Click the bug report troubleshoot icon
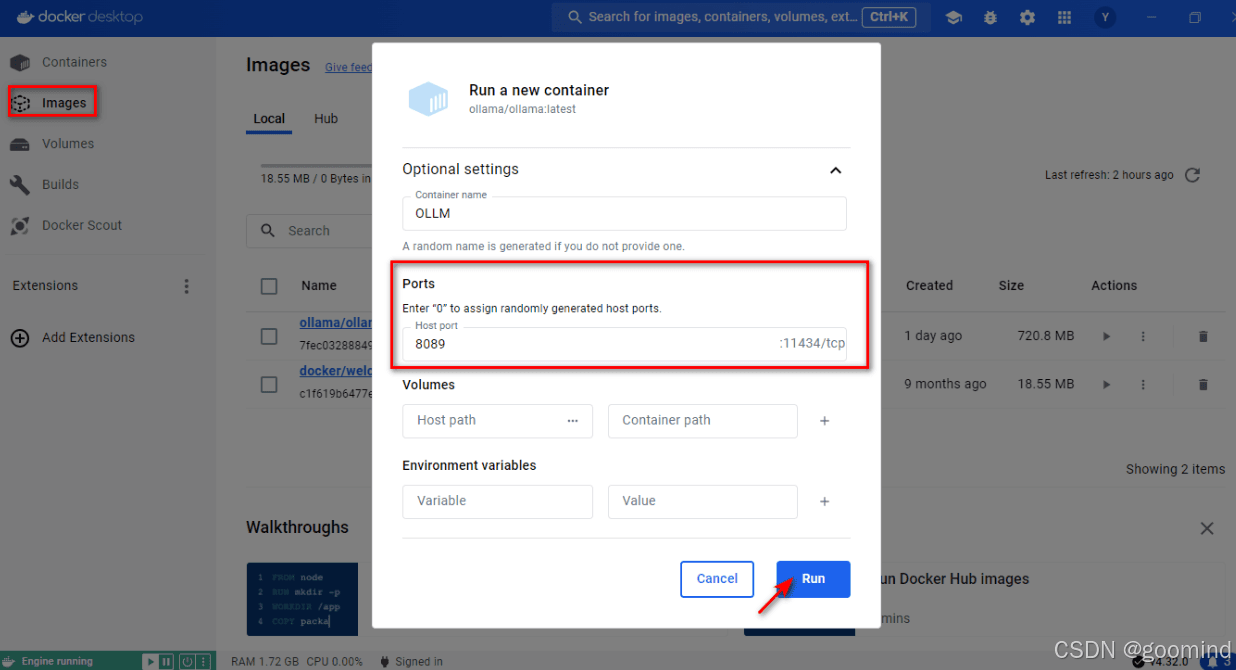This screenshot has width=1236, height=670. (x=990, y=17)
